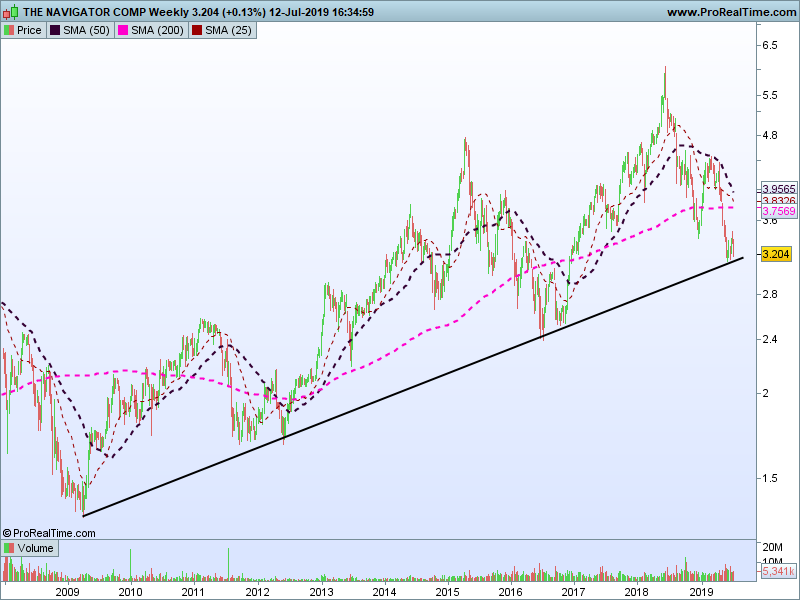
Task: Click the chart title THE NAVIGATOR COMP Weekly
Action: (106, 12)
